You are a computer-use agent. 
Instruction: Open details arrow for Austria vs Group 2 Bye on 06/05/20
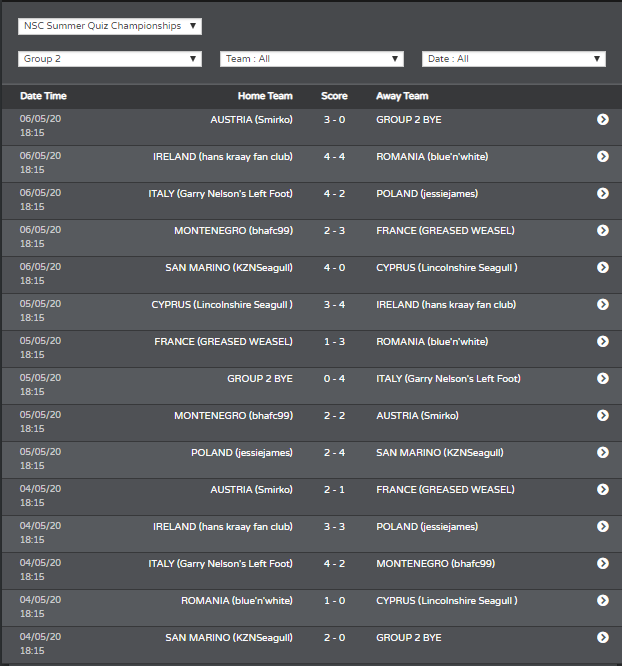[602, 119]
